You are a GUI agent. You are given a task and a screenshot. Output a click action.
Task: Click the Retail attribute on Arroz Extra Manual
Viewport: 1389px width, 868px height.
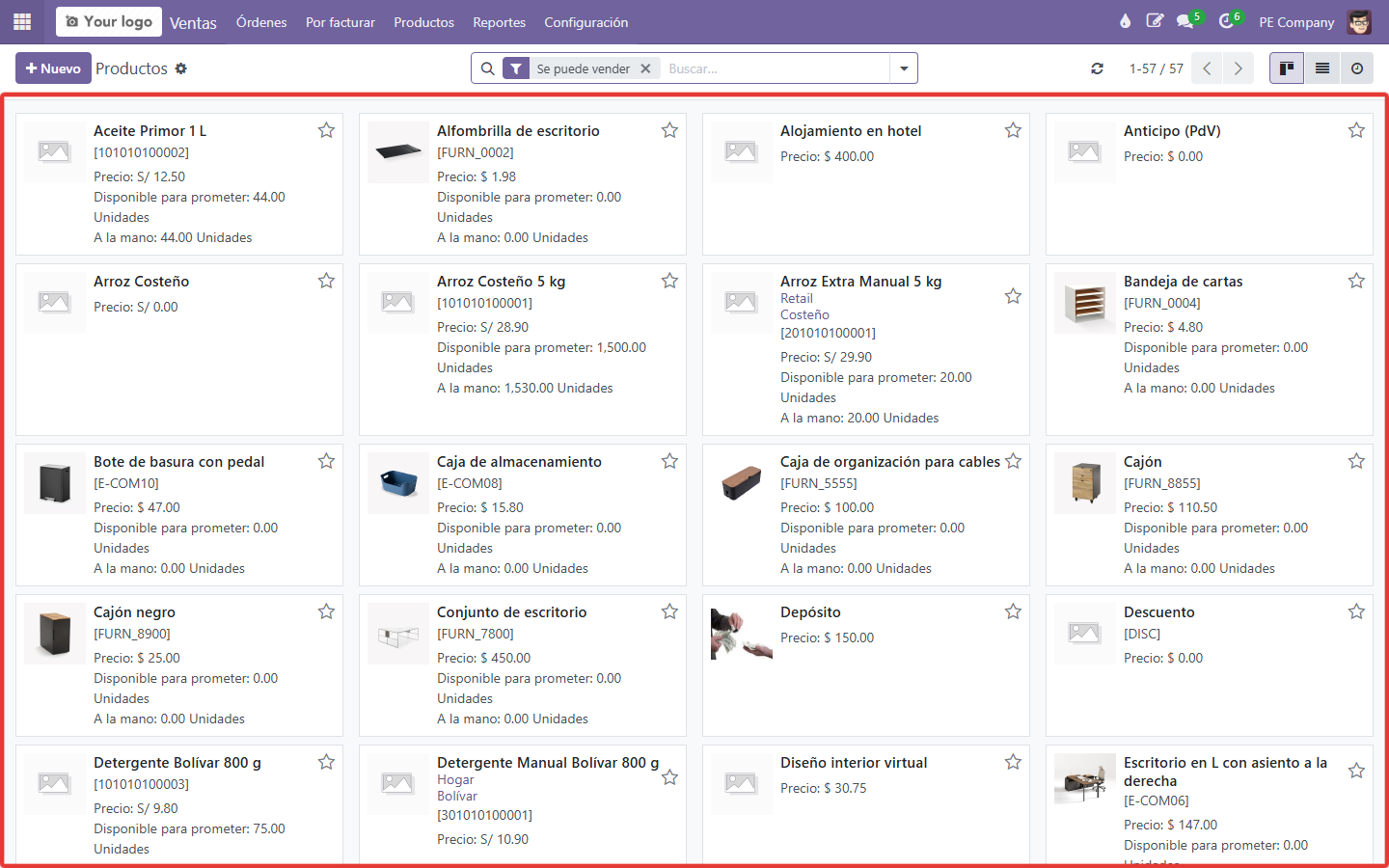pos(797,299)
